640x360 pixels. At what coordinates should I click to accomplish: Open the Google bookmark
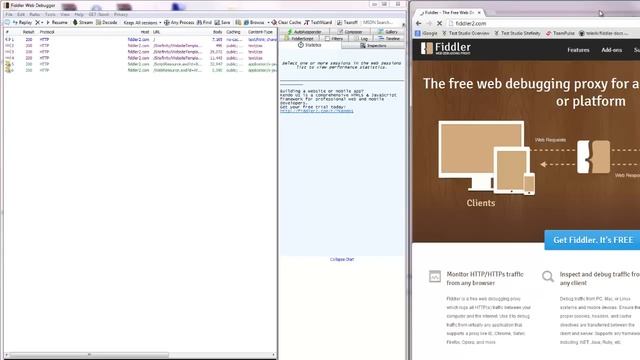[x=426, y=33]
